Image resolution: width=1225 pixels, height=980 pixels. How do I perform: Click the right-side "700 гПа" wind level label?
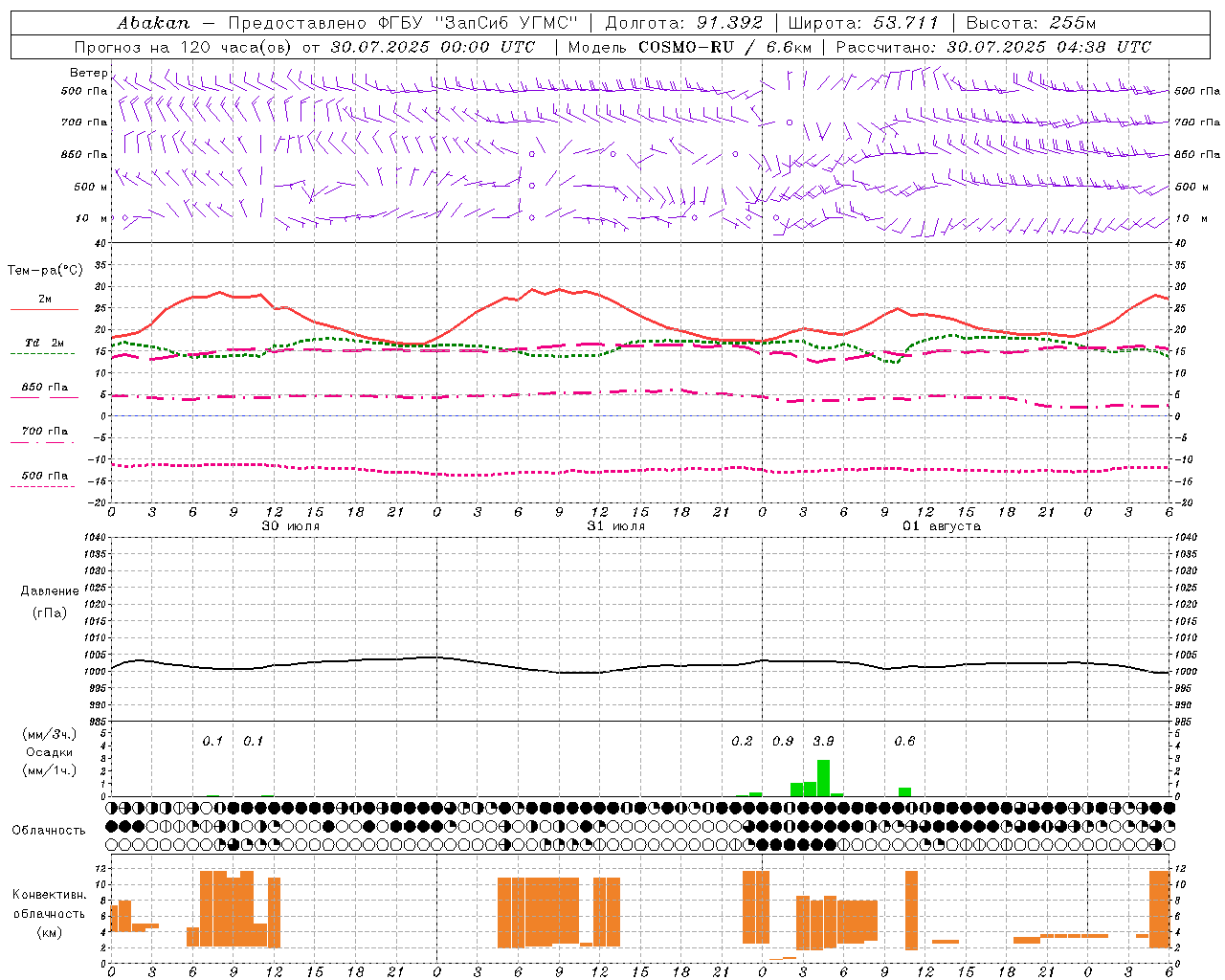pyautogui.click(x=1197, y=122)
